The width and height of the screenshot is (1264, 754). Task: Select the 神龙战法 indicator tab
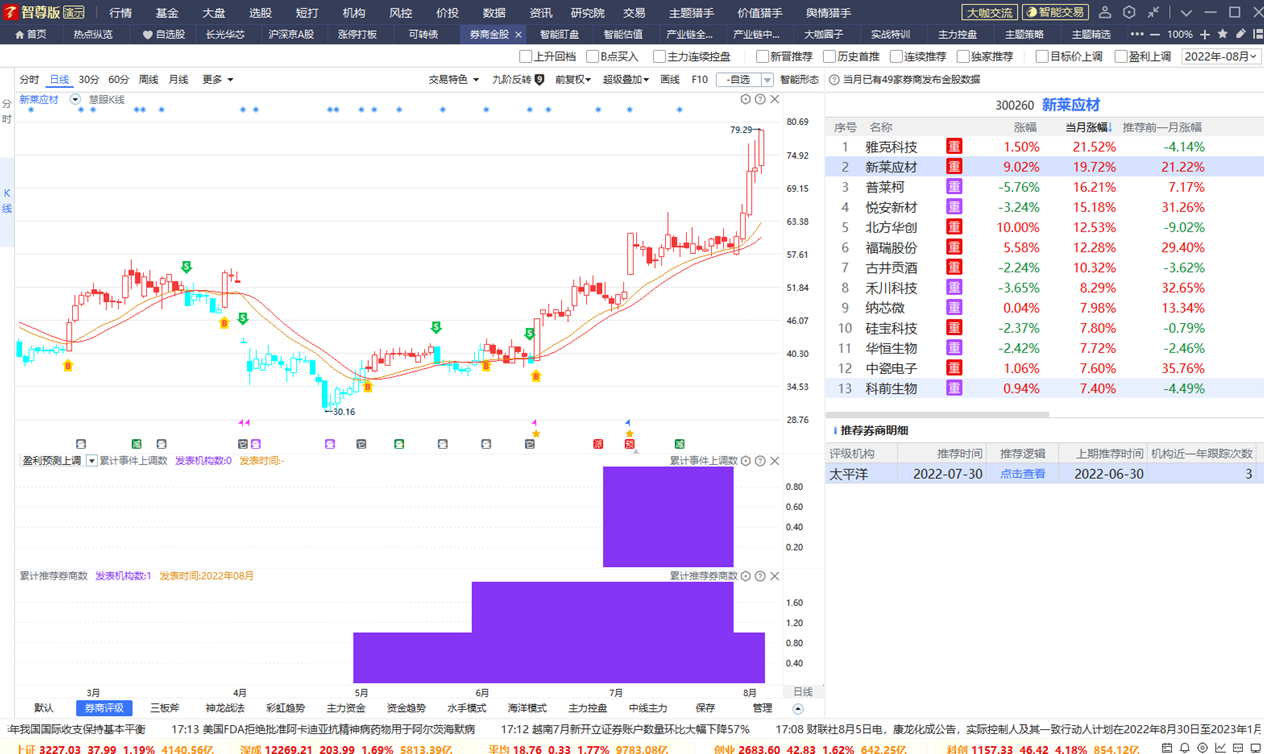click(x=225, y=708)
